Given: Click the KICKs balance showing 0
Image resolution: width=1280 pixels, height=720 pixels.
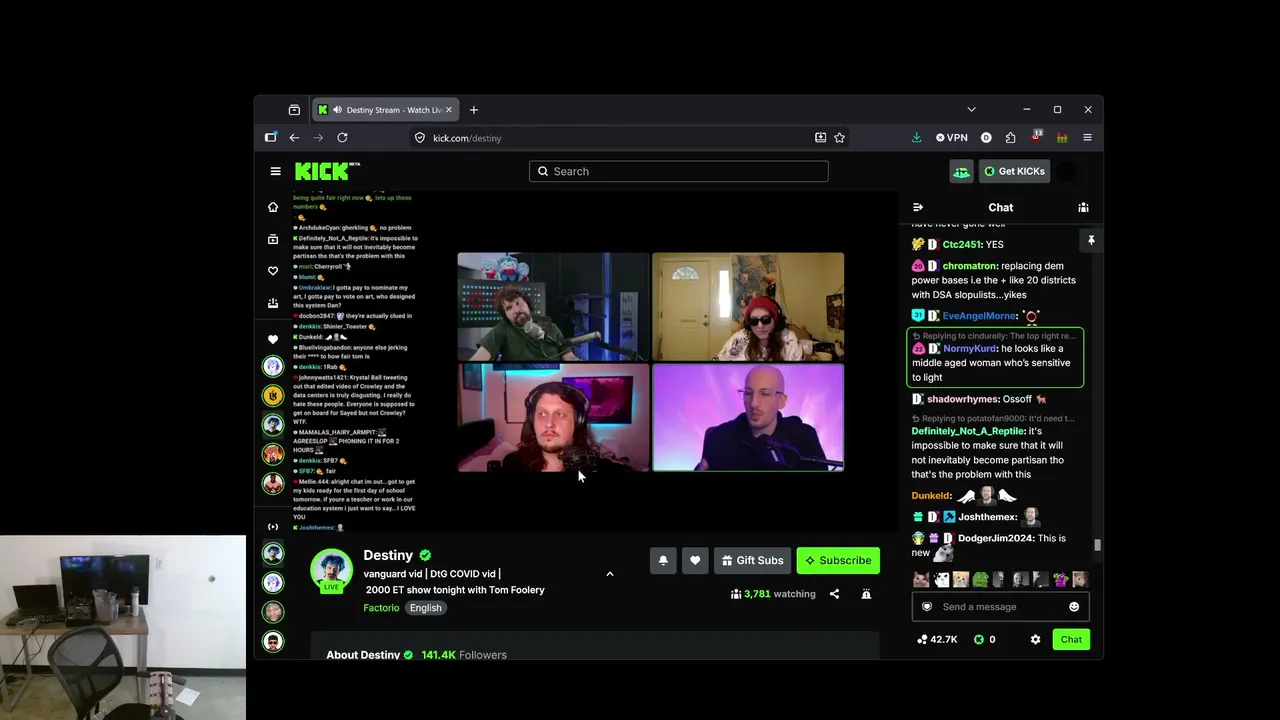Looking at the screenshot, I should tap(984, 639).
